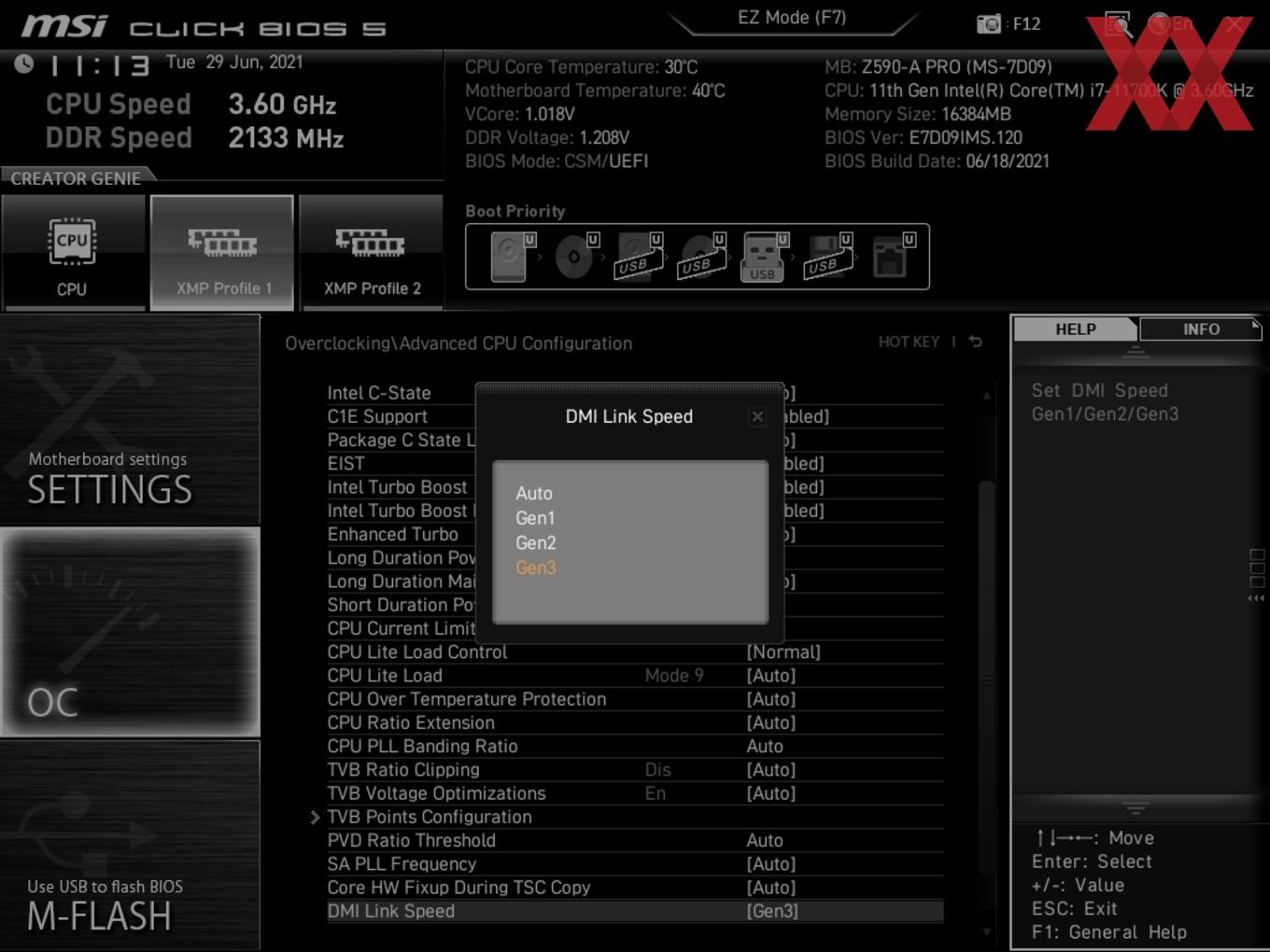Viewport: 1270px width, 952px height.
Task: Open DMI Link Speed [Gen3] value
Action: click(x=772, y=911)
